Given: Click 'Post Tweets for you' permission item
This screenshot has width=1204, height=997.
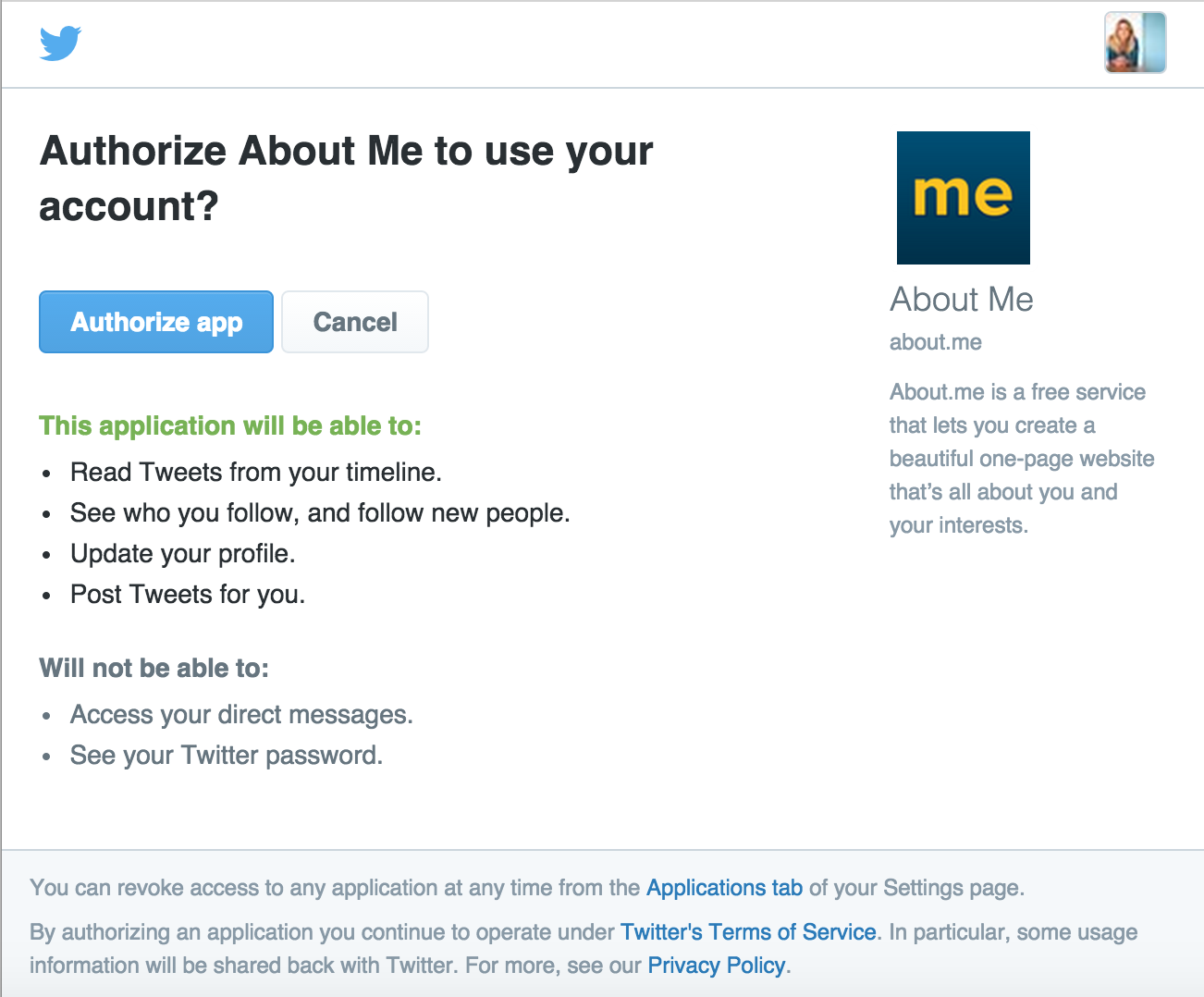Looking at the screenshot, I should [187, 595].
